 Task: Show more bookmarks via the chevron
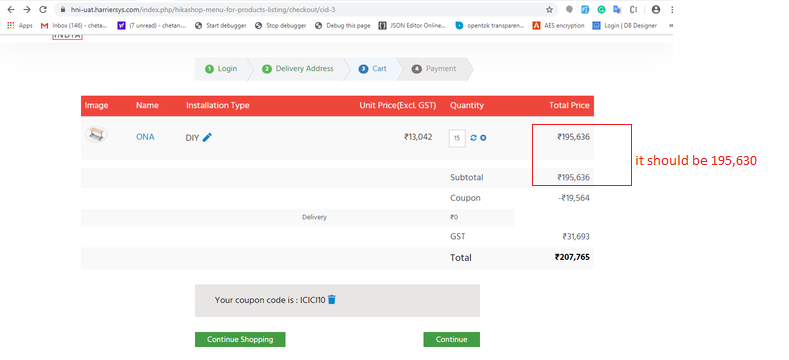(671, 25)
